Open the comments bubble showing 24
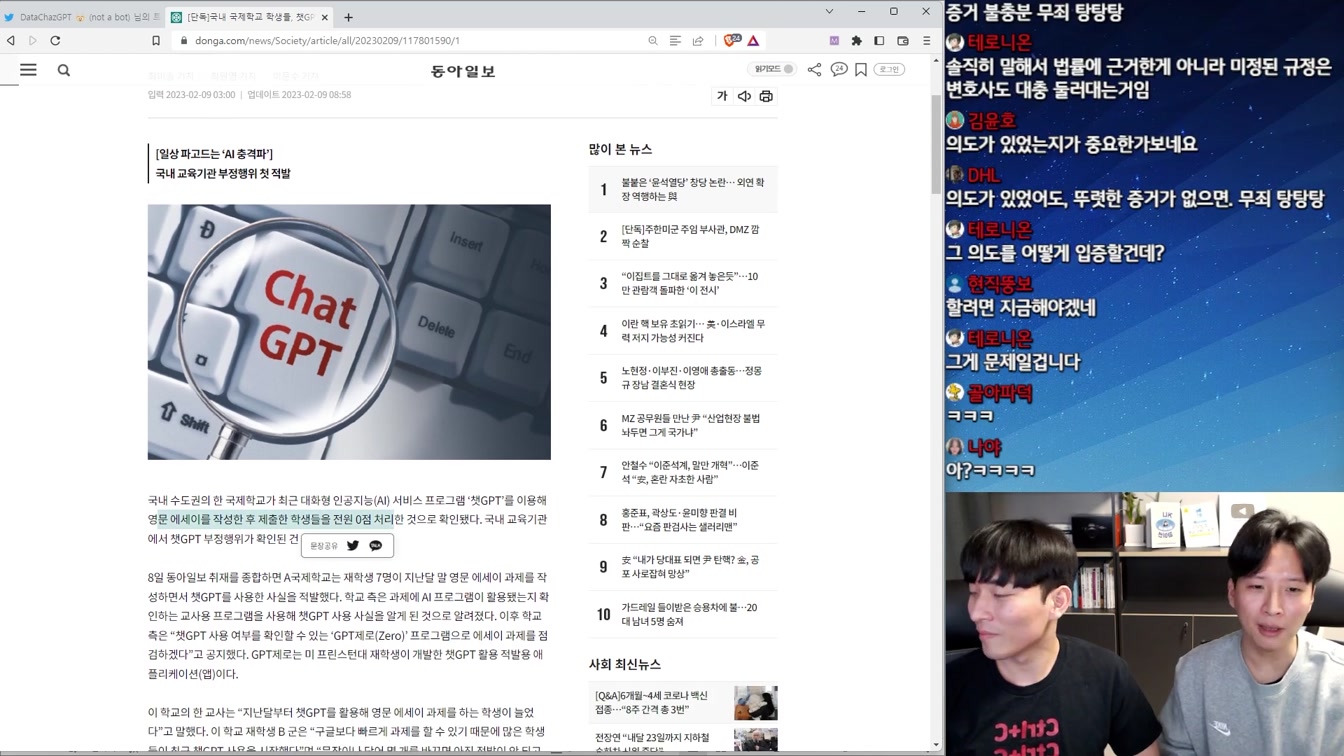 tap(839, 69)
